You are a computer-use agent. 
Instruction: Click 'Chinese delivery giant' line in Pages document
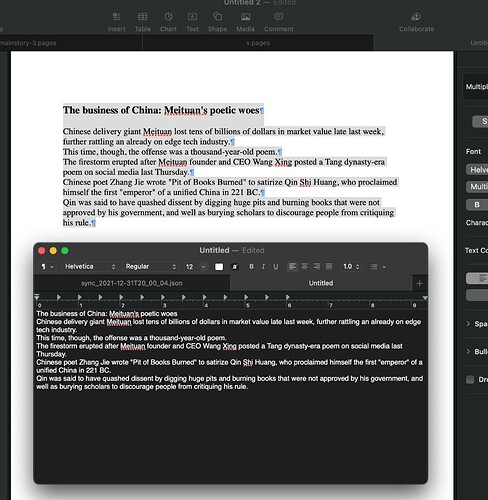click(223, 132)
